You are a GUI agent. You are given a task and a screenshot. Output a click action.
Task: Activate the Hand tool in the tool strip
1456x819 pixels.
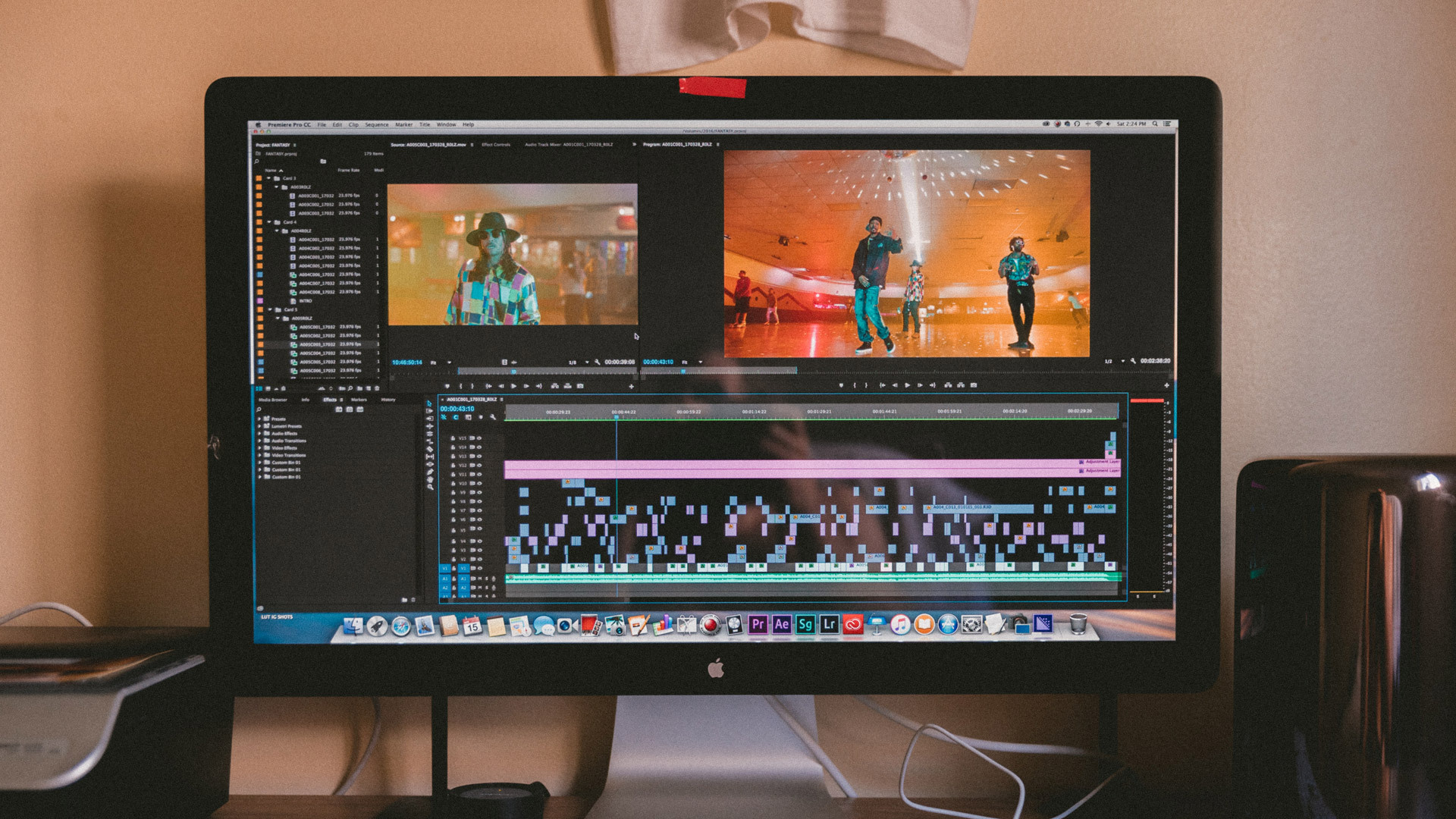point(429,480)
